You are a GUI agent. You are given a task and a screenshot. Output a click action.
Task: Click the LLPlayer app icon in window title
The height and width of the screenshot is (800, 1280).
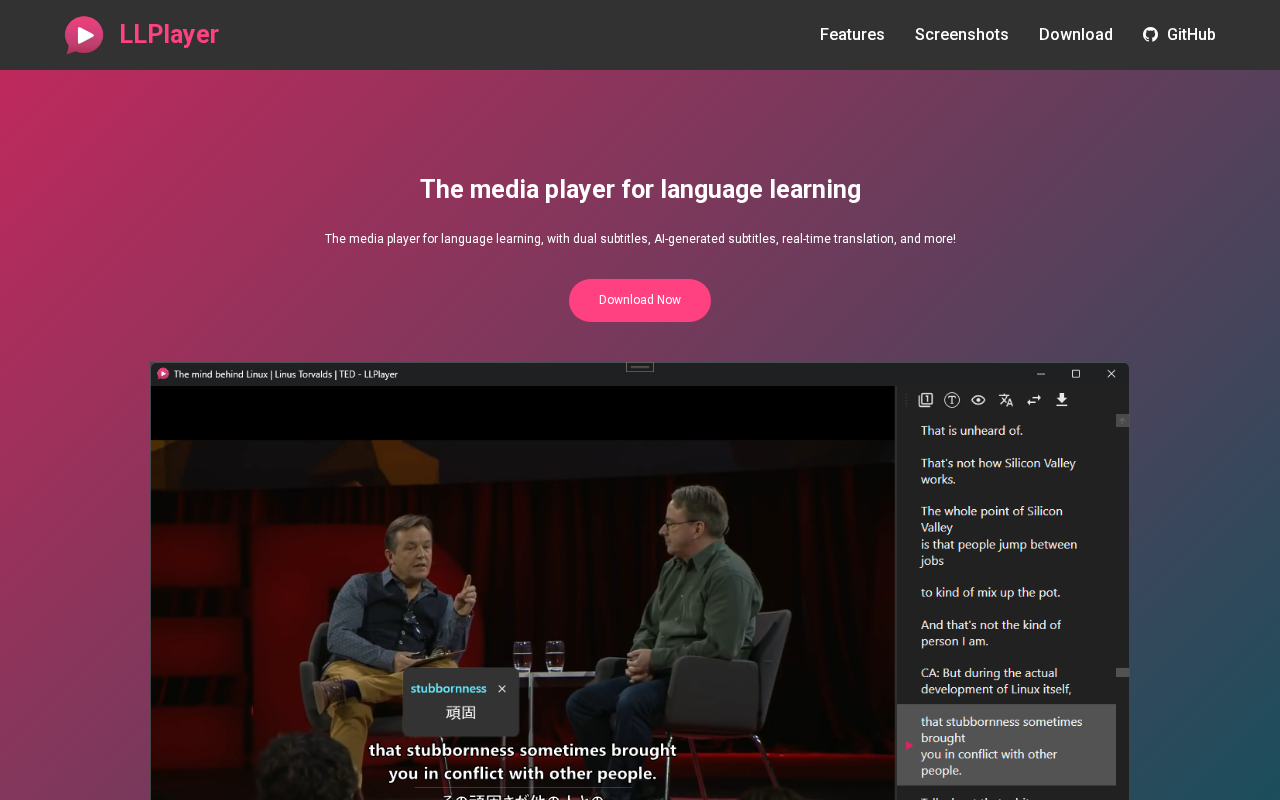coord(163,374)
